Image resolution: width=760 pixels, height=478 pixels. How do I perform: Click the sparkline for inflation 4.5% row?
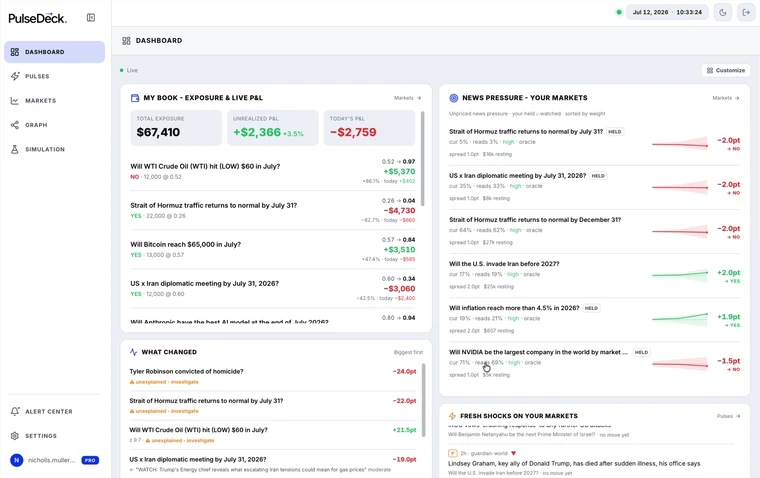(680, 318)
